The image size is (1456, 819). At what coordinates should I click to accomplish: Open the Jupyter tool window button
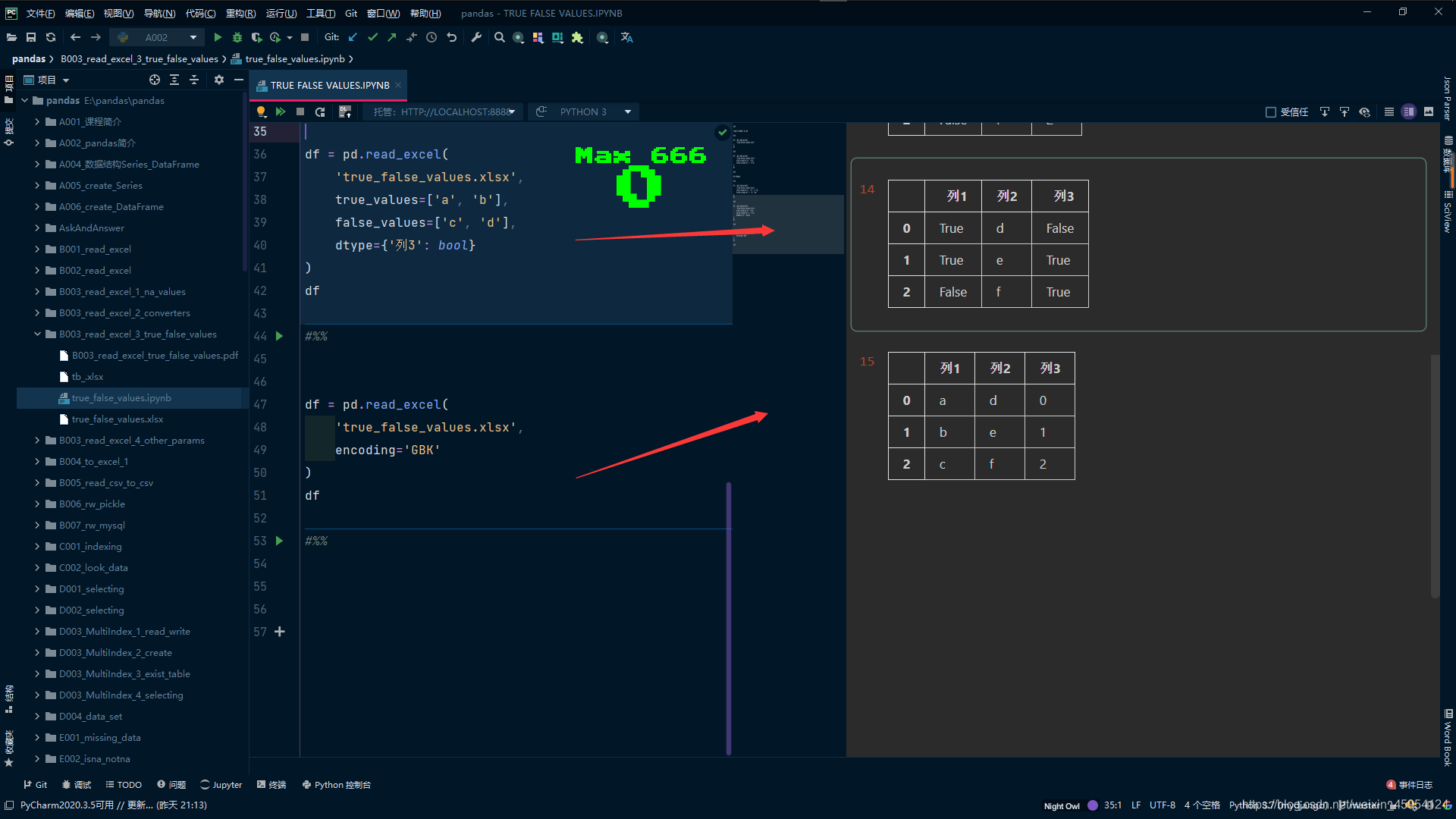(x=221, y=785)
